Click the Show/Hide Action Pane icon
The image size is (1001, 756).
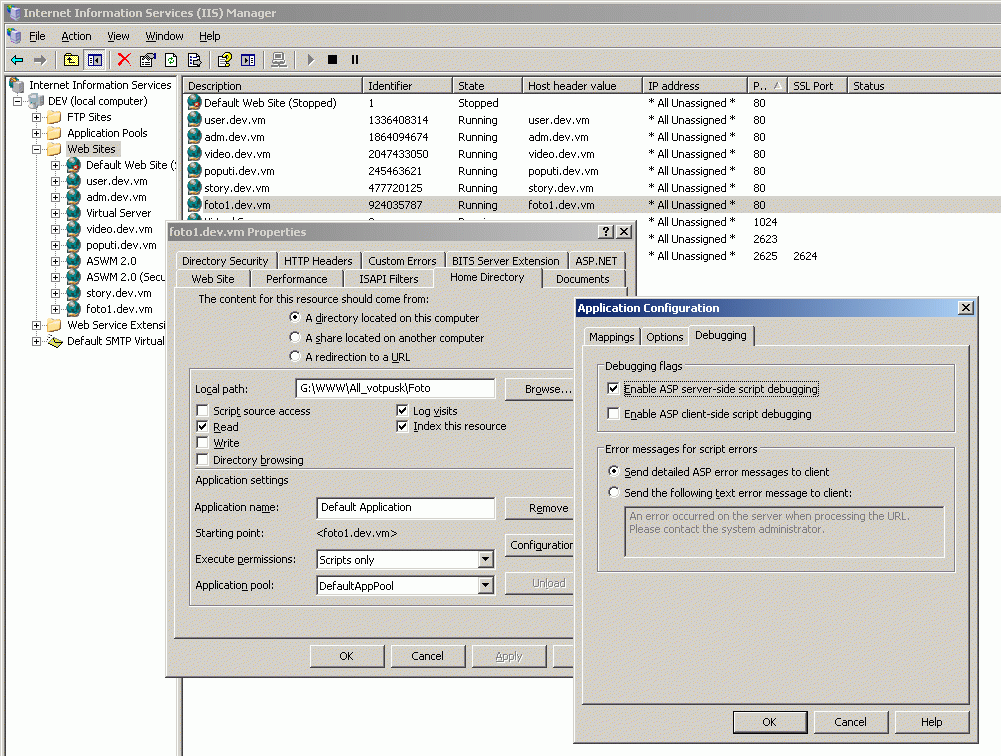tap(248, 60)
